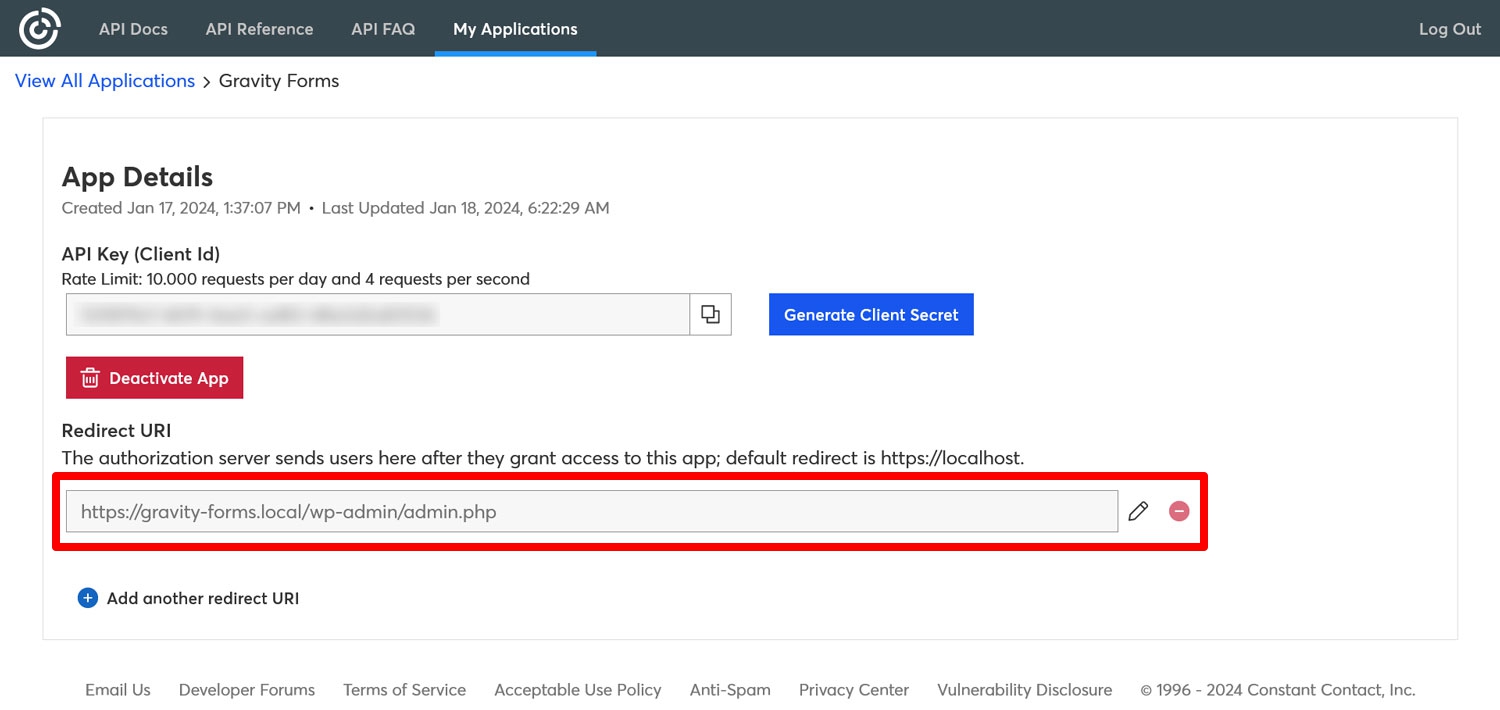Click the Created and Last Updated timestamp line
This screenshot has height=710, width=1500.
pyautogui.click(x=335, y=208)
